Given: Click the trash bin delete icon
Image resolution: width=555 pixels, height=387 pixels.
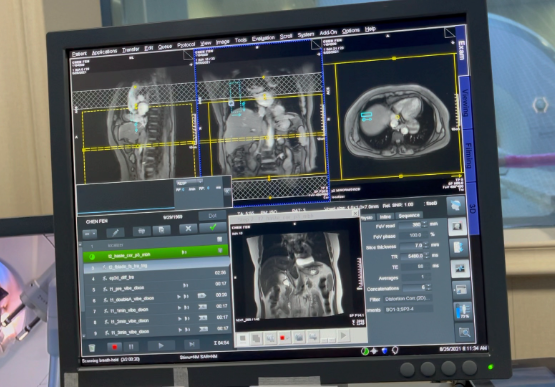Looking at the screenshot, I should coord(92,347).
